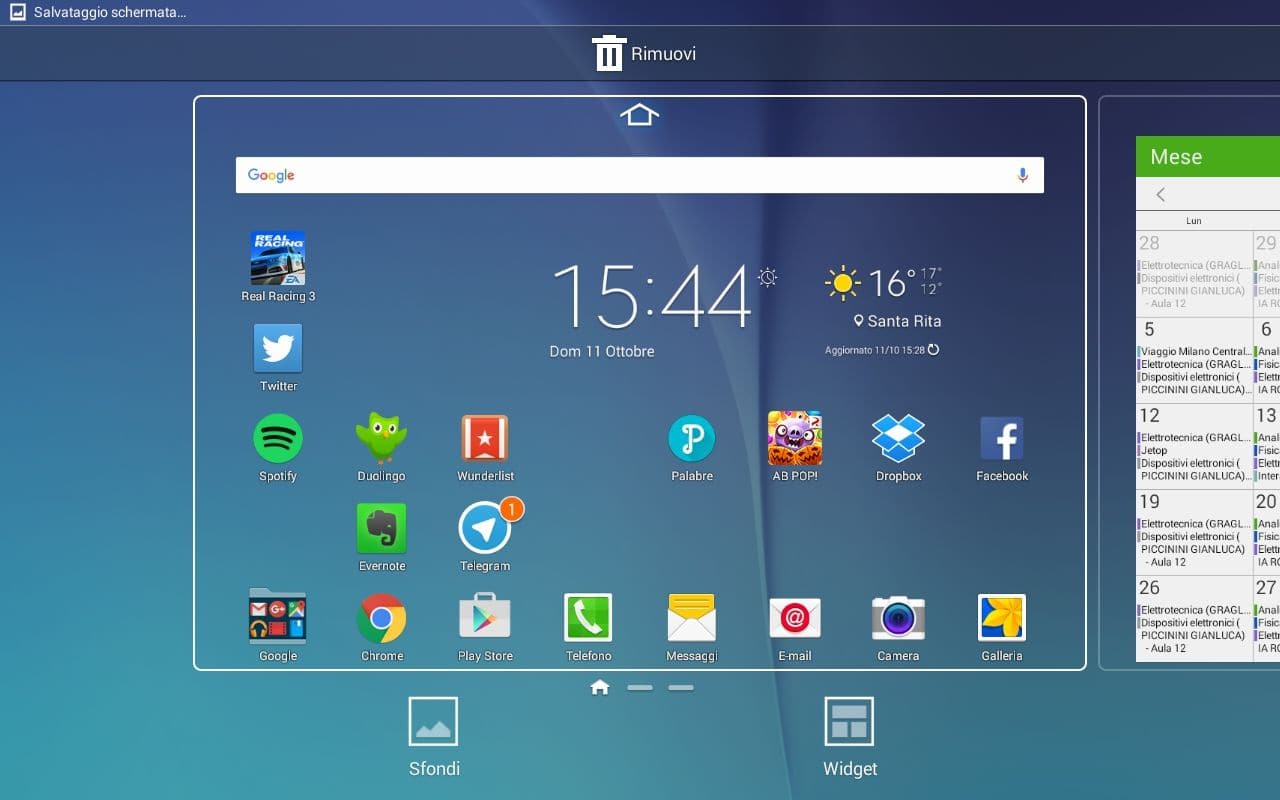The image size is (1280, 800).
Task: Select day 19 in the calendar widget
Action: tap(1150, 501)
